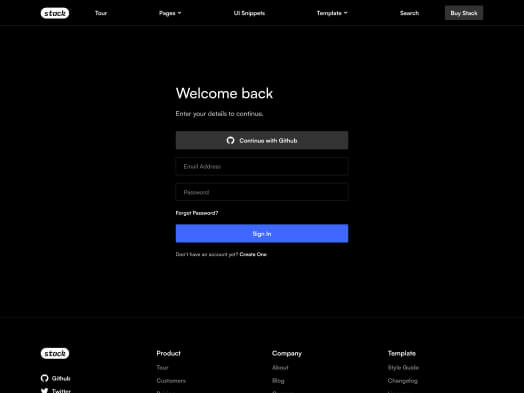This screenshot has width=524, height=393.
Task: Click the Create One account link
Action: pos(253,254)
